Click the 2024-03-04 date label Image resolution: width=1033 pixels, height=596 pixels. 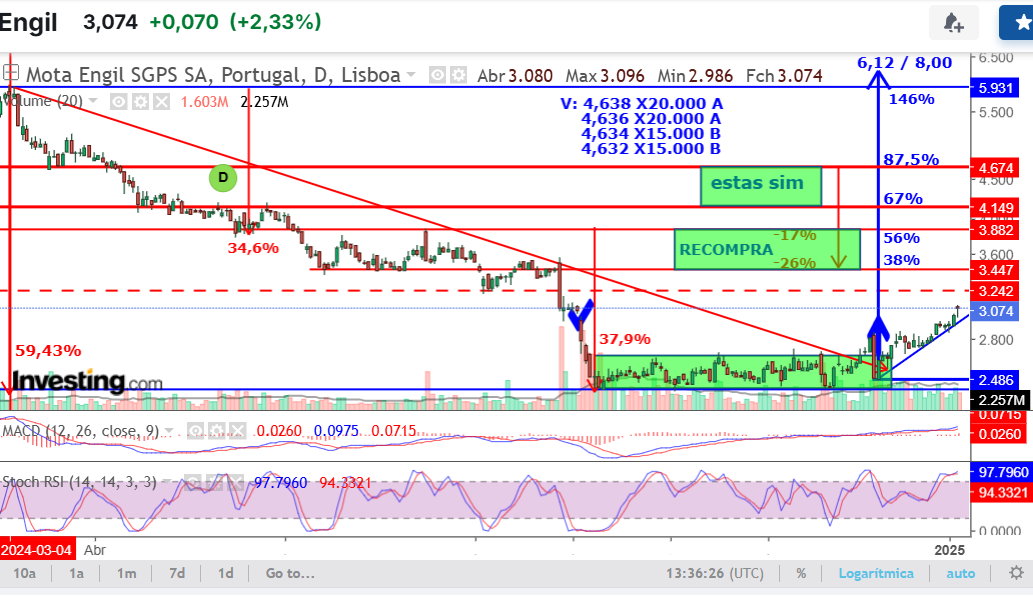click(38, 550)
